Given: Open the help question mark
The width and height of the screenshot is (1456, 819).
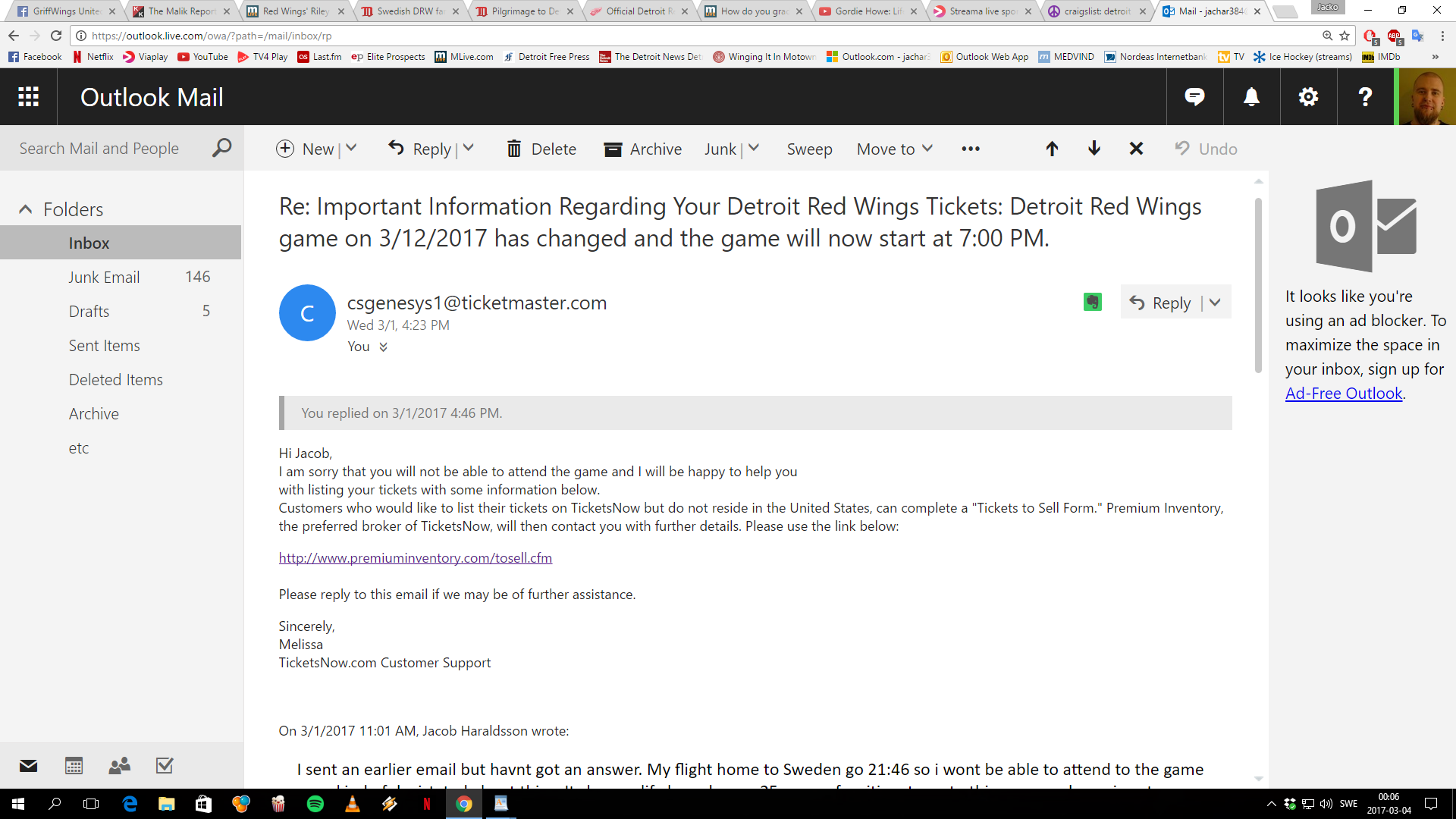Looking at the screenshot, I should pyautogui.click(x=1365, y=96).
